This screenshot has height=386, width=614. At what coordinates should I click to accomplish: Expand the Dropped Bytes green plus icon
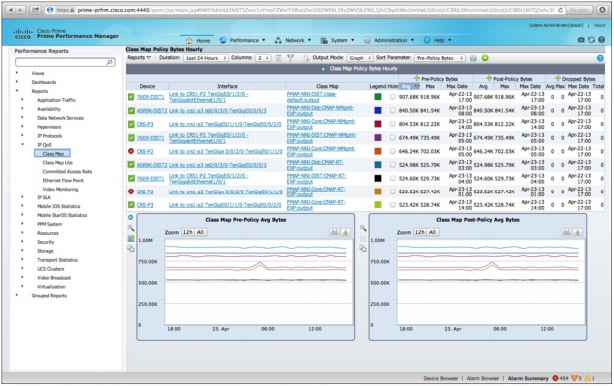(558, 79)
